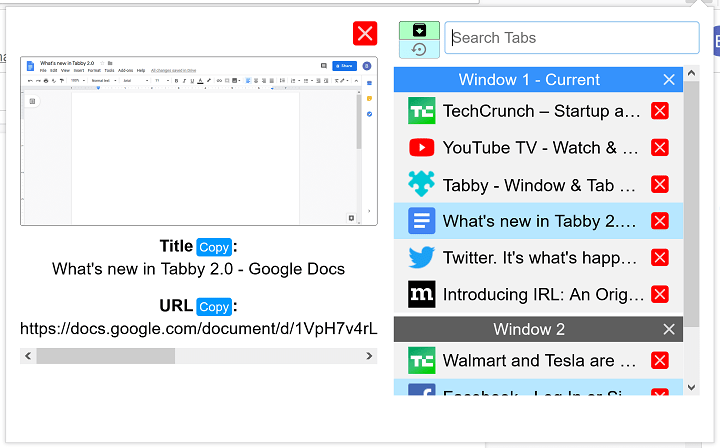720x448 pixels.
Task: Click Walmart and Tesla tab favicon
Action: [x=422, y=360]
